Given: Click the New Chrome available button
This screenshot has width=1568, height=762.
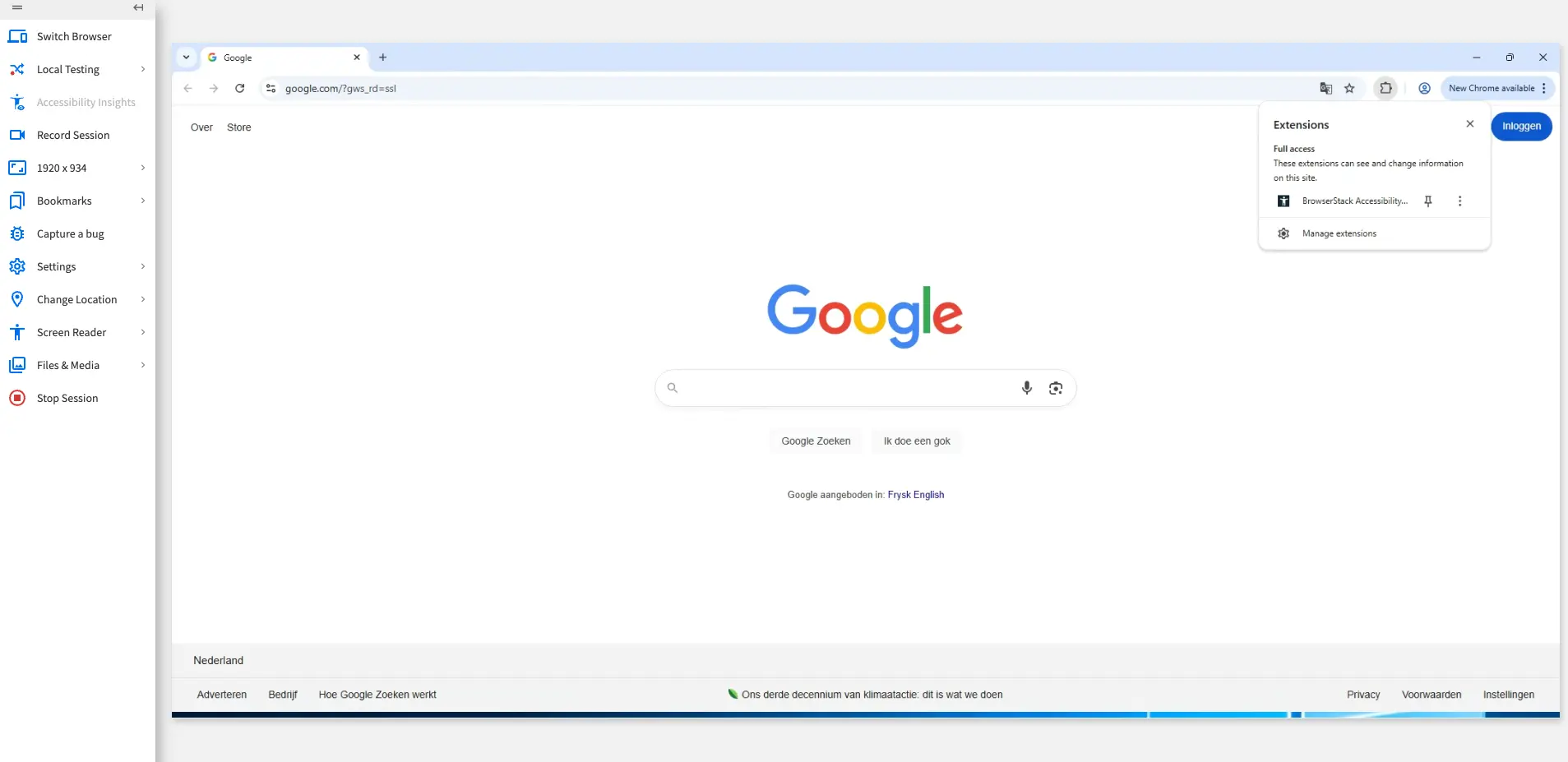Looking at the screenshot, I should tap(1497, 88).
